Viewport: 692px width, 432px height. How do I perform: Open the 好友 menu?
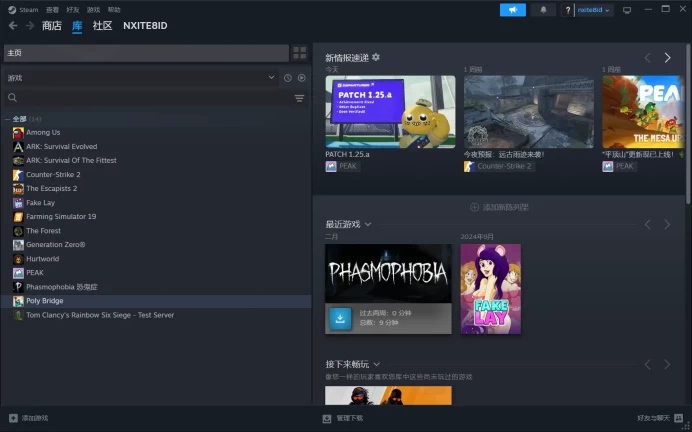(x=73, y=10)
